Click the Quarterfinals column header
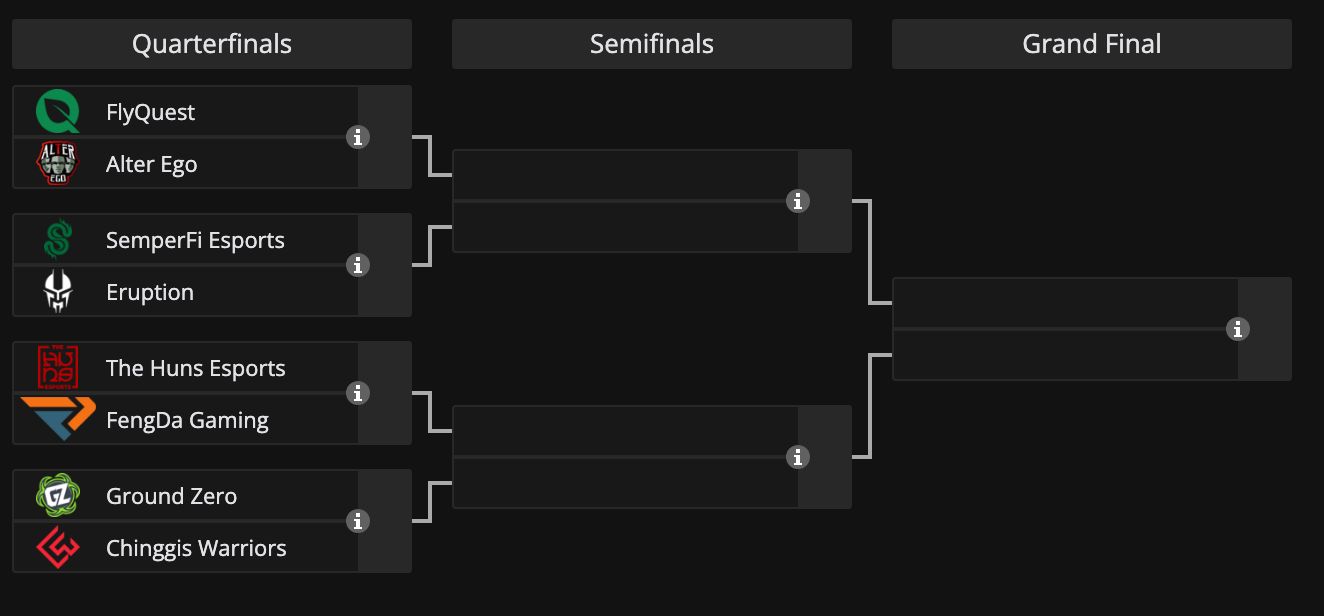Image resolution: width=1324 pixels, height=616 pixels. coord(212,44)
